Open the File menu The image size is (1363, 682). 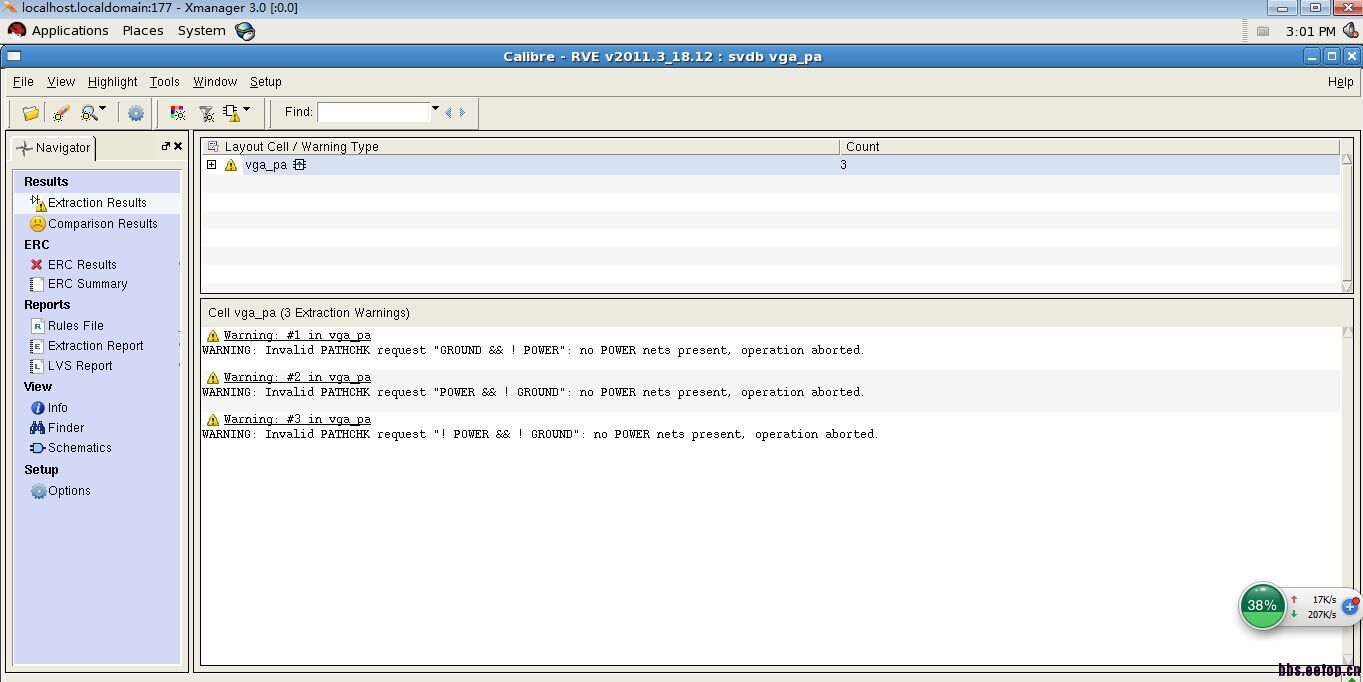tap(23, 82)
